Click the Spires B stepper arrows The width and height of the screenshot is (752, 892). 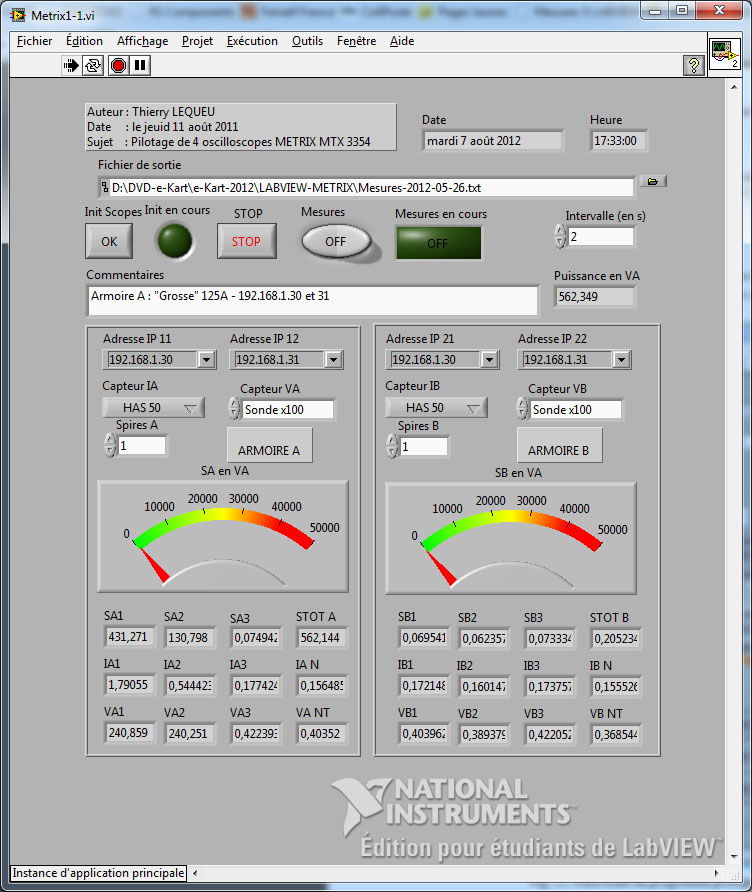tap(392, 447)
